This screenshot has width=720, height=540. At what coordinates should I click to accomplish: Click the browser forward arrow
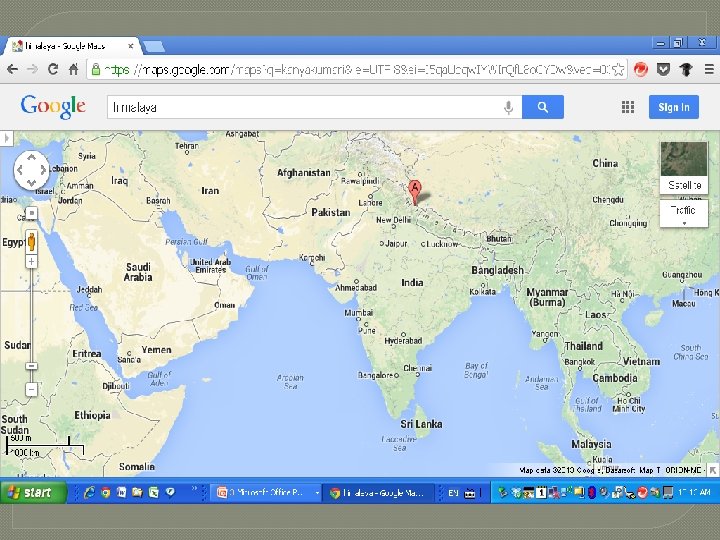pyautogui.click(x=33, y=69)
